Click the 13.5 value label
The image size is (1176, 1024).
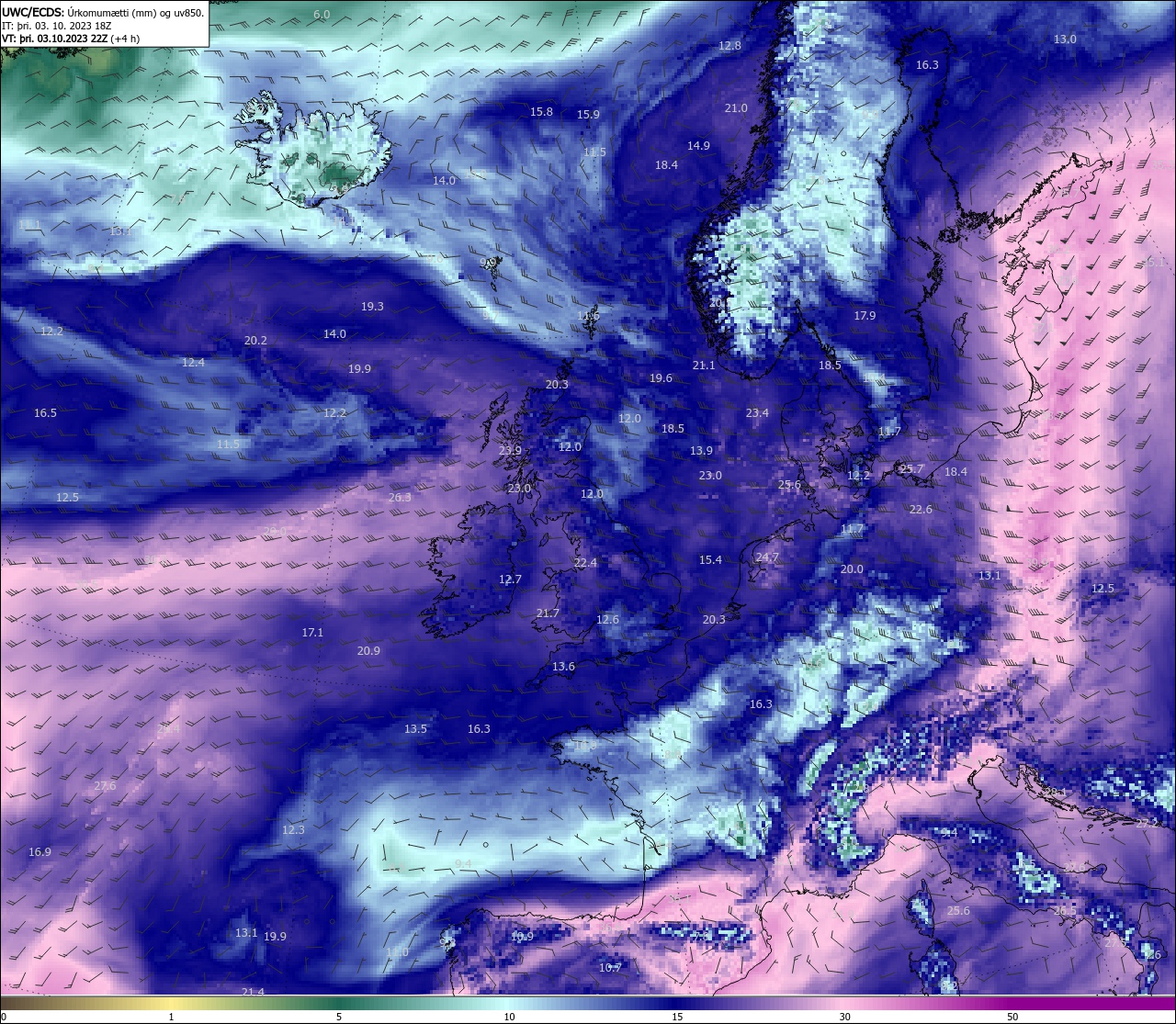[x=415, y=729]
